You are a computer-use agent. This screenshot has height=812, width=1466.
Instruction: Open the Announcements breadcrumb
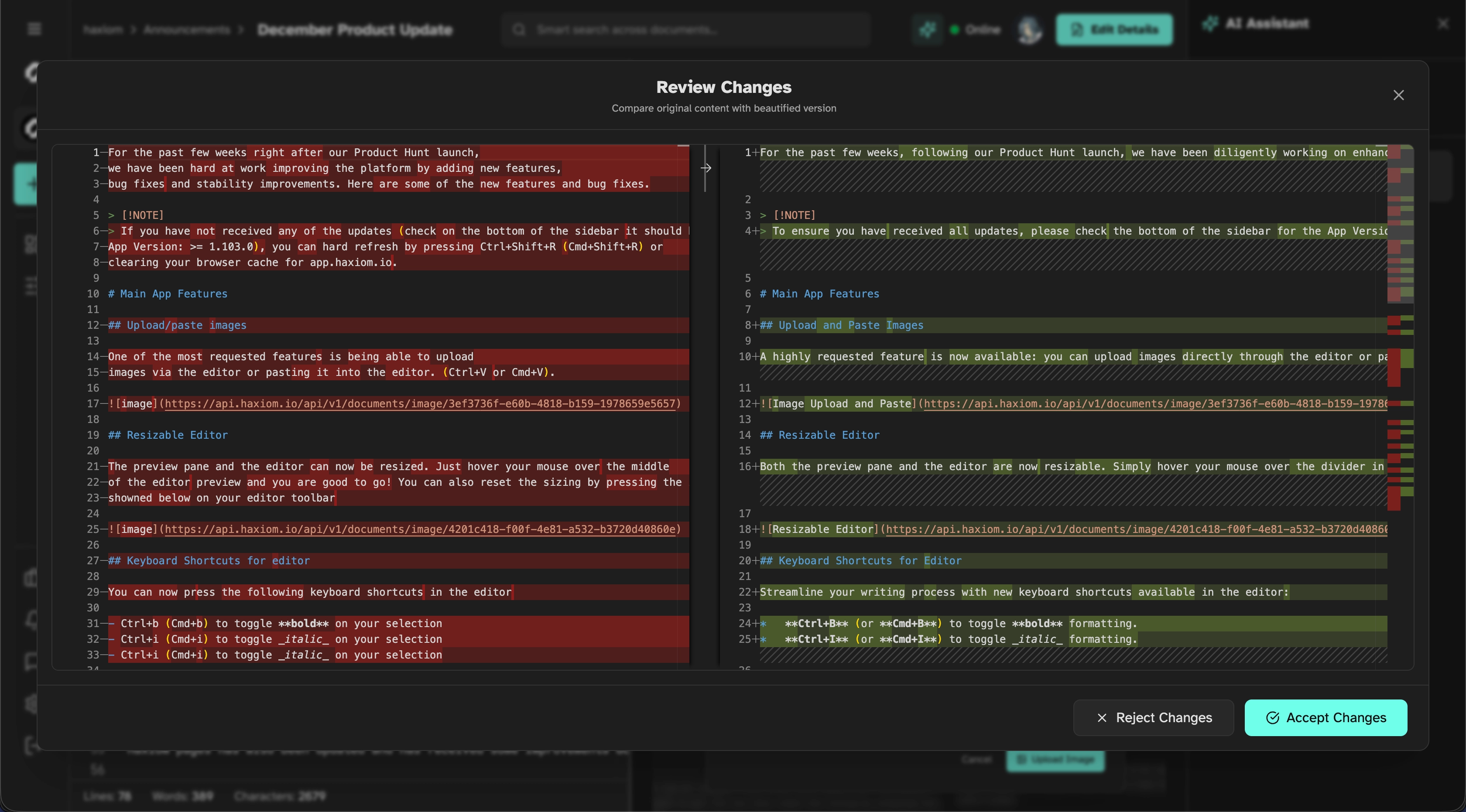[186, 30]
